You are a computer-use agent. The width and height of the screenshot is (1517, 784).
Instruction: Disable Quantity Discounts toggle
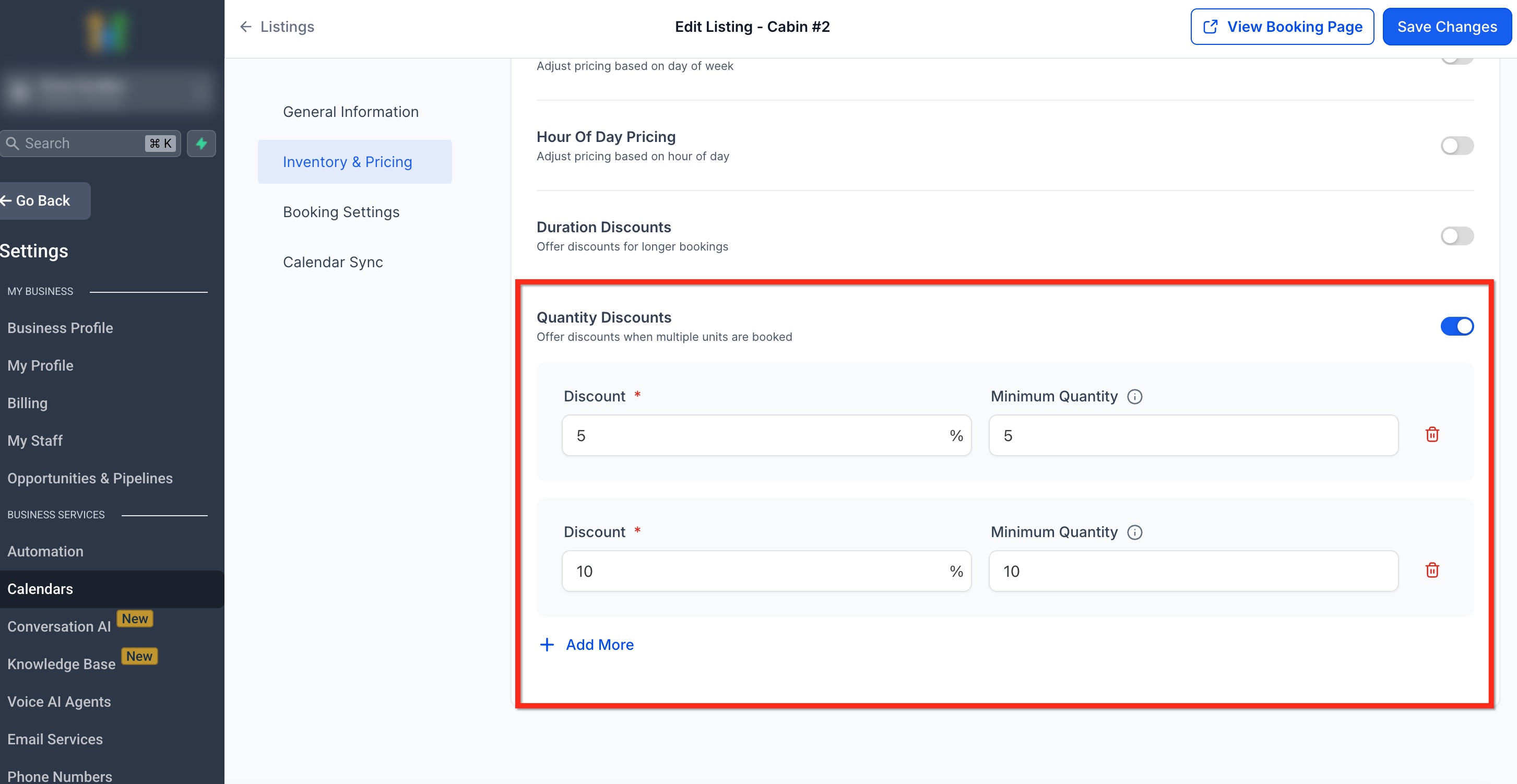[1456, 326]
